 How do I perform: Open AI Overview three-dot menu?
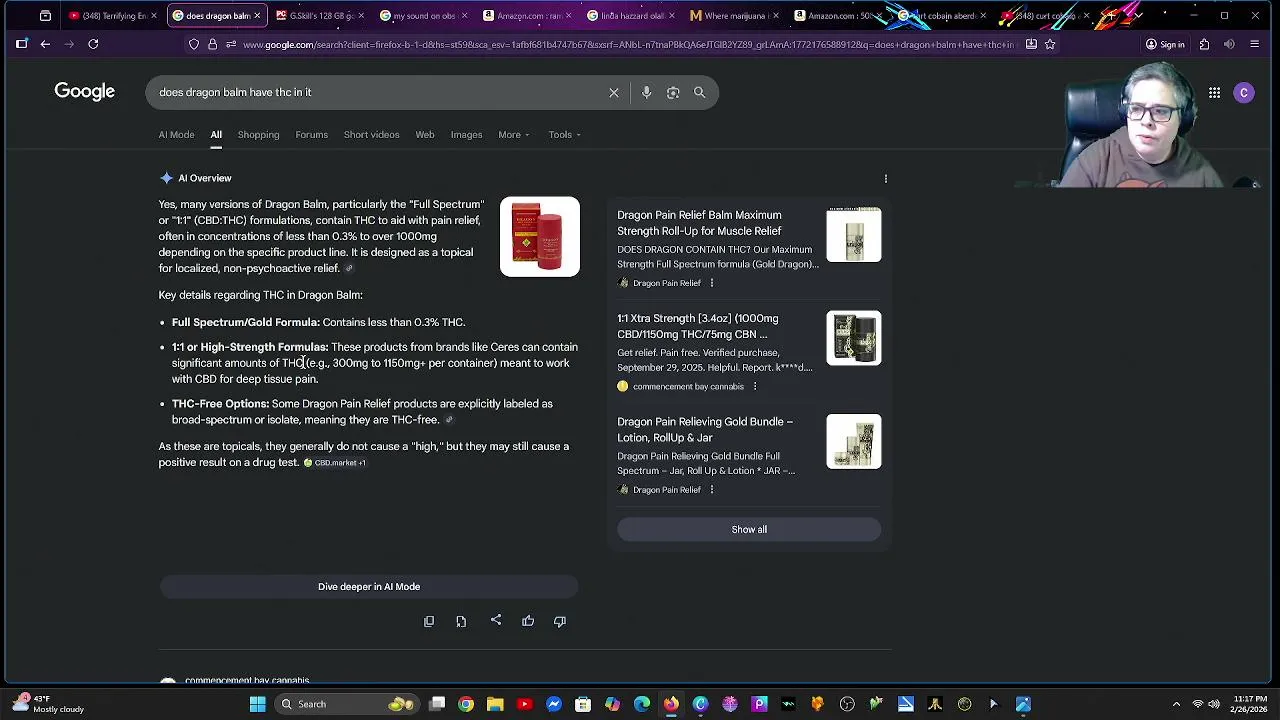coord(885,179)
